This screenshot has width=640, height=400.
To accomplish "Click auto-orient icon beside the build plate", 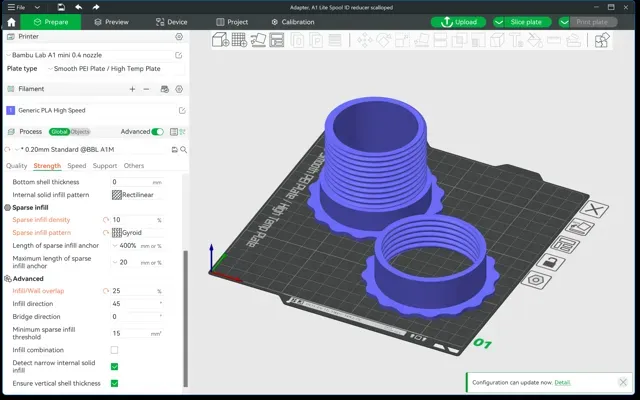I will pos(580,227).
